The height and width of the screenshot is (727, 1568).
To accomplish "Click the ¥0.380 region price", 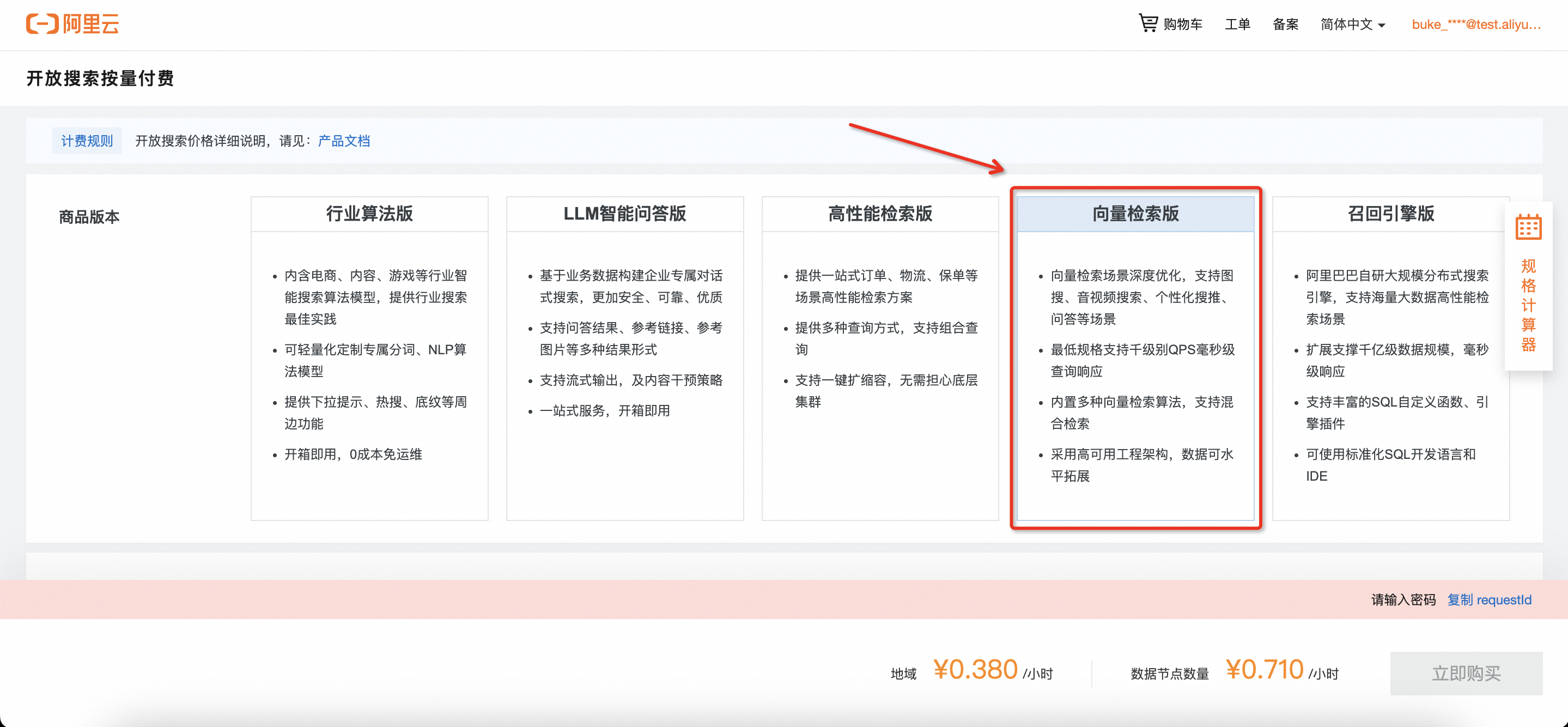I will click(x=975, y=669).
